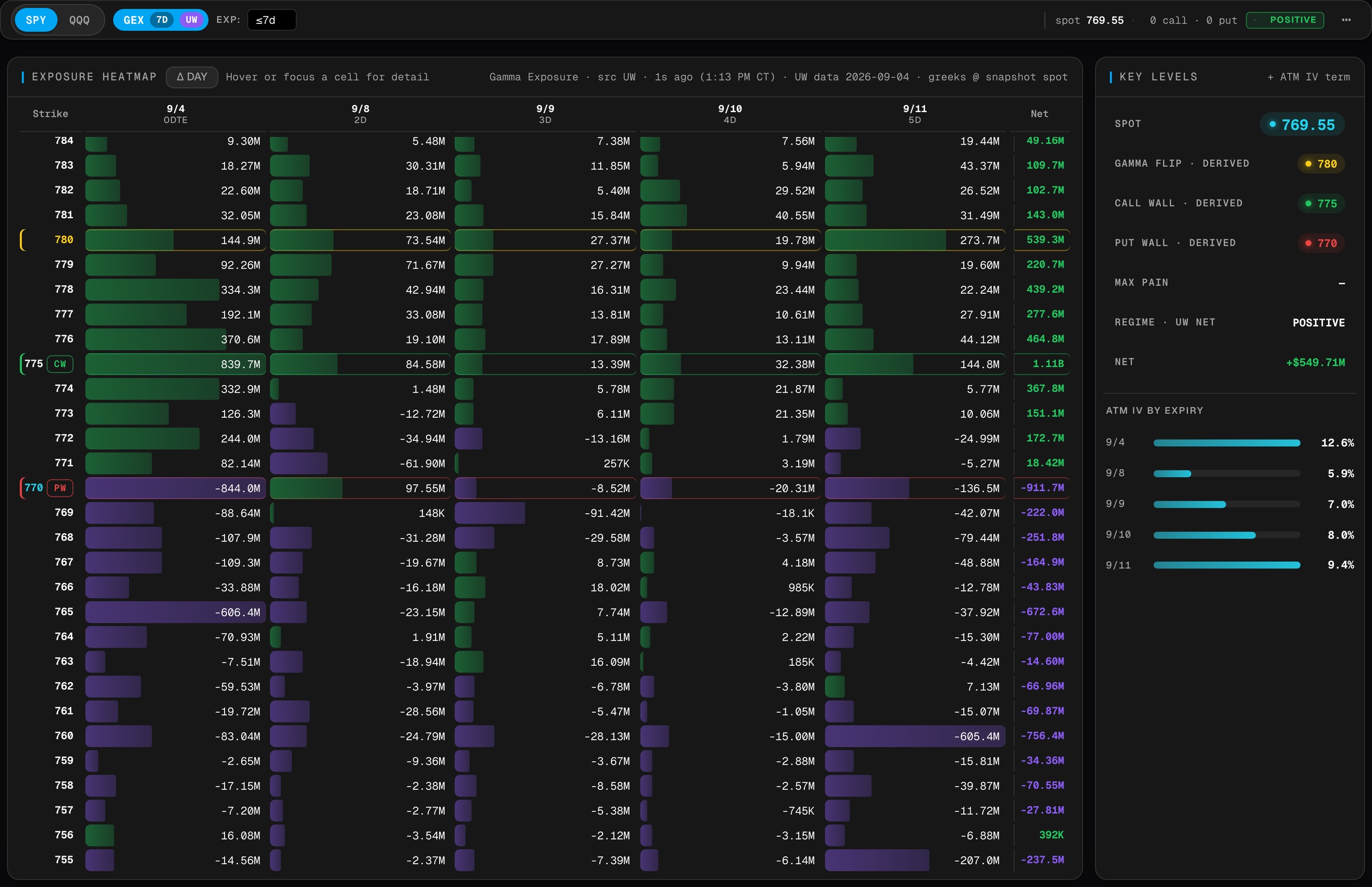Select the -136.5M cell at strike 770

click(x=915, y=489)
